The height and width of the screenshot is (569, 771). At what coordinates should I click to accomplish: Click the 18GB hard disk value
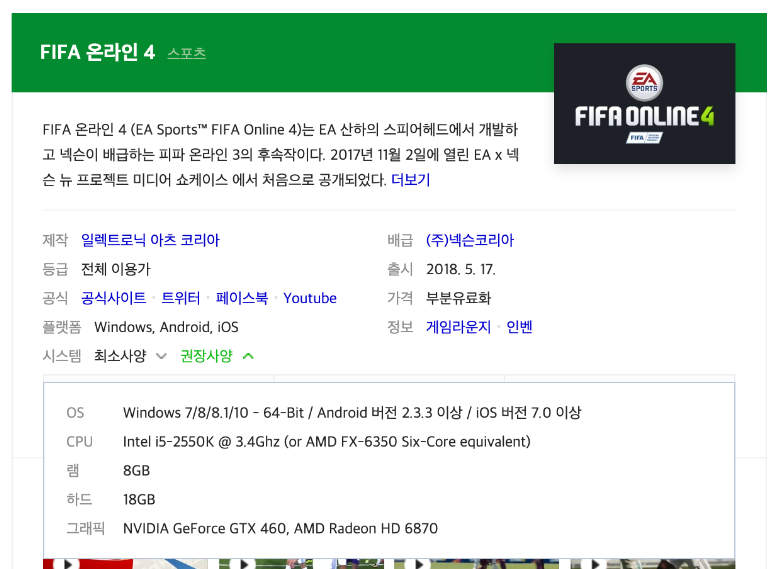click(x=139, y=500)
